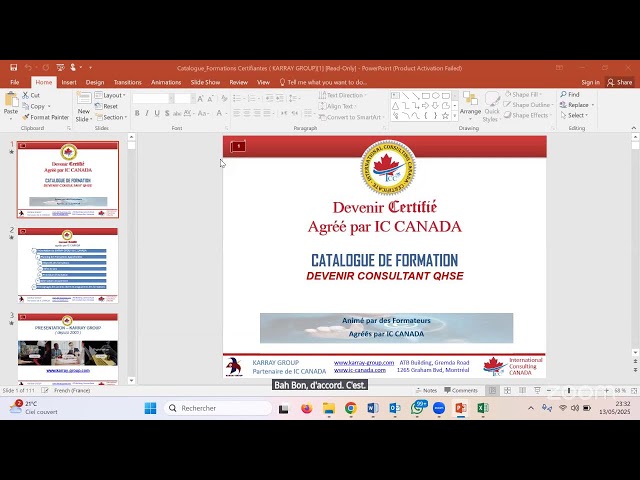Image resolution: width=640 pixels, height=480 pixels.
Task: Open www.karray-group.com link on slide
Action: [364, 362]
